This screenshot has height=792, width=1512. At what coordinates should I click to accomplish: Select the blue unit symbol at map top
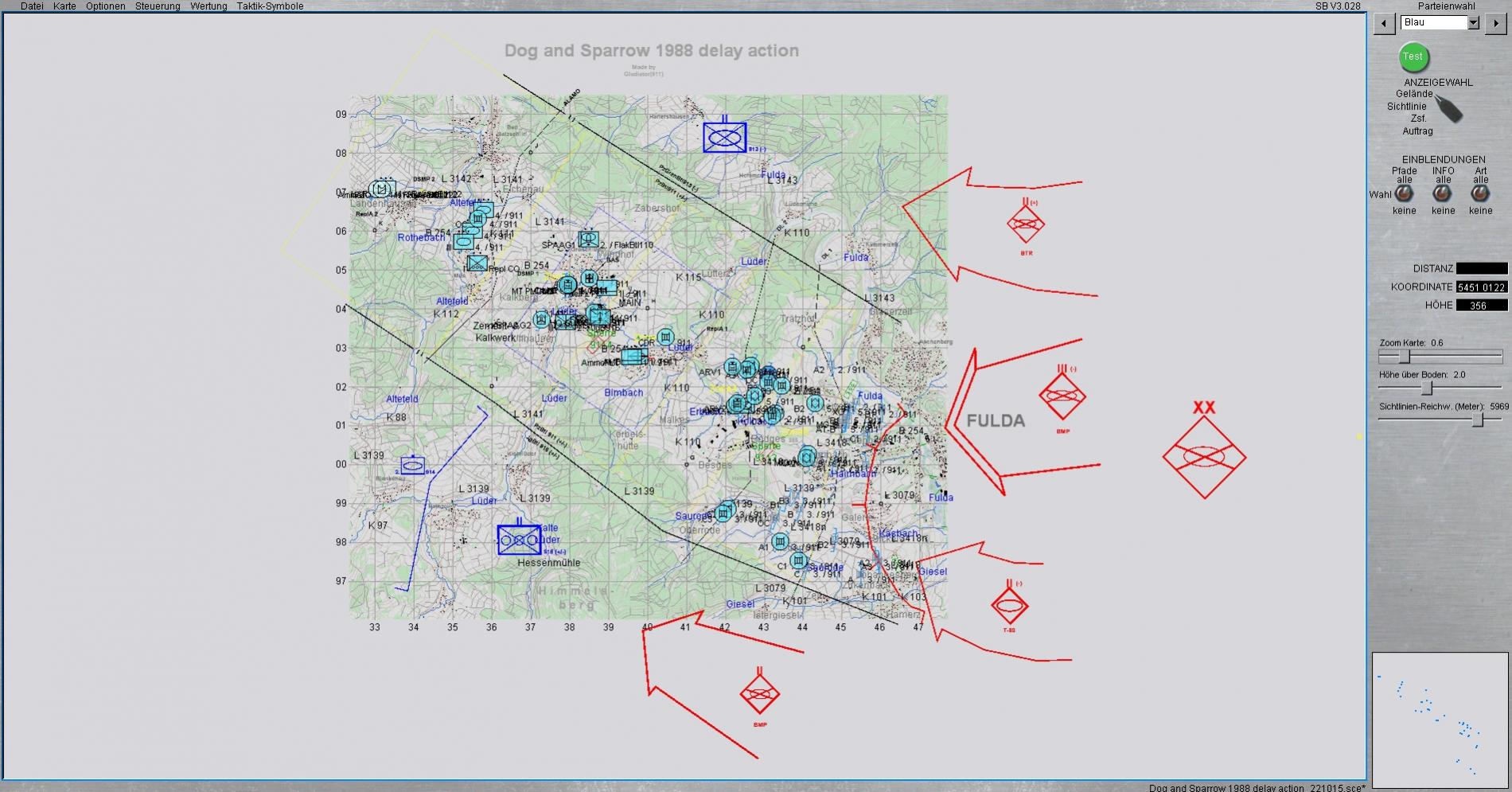pos(724,137)
